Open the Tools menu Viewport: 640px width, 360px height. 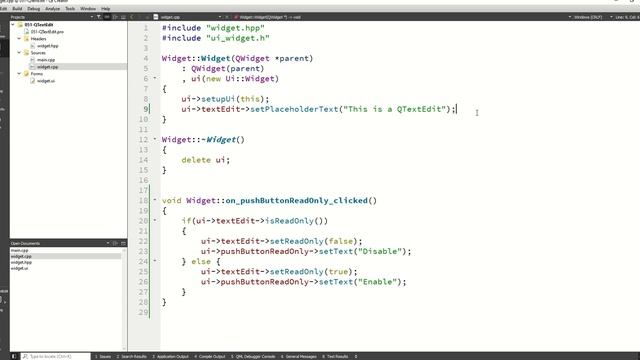(x=70, y=9)
